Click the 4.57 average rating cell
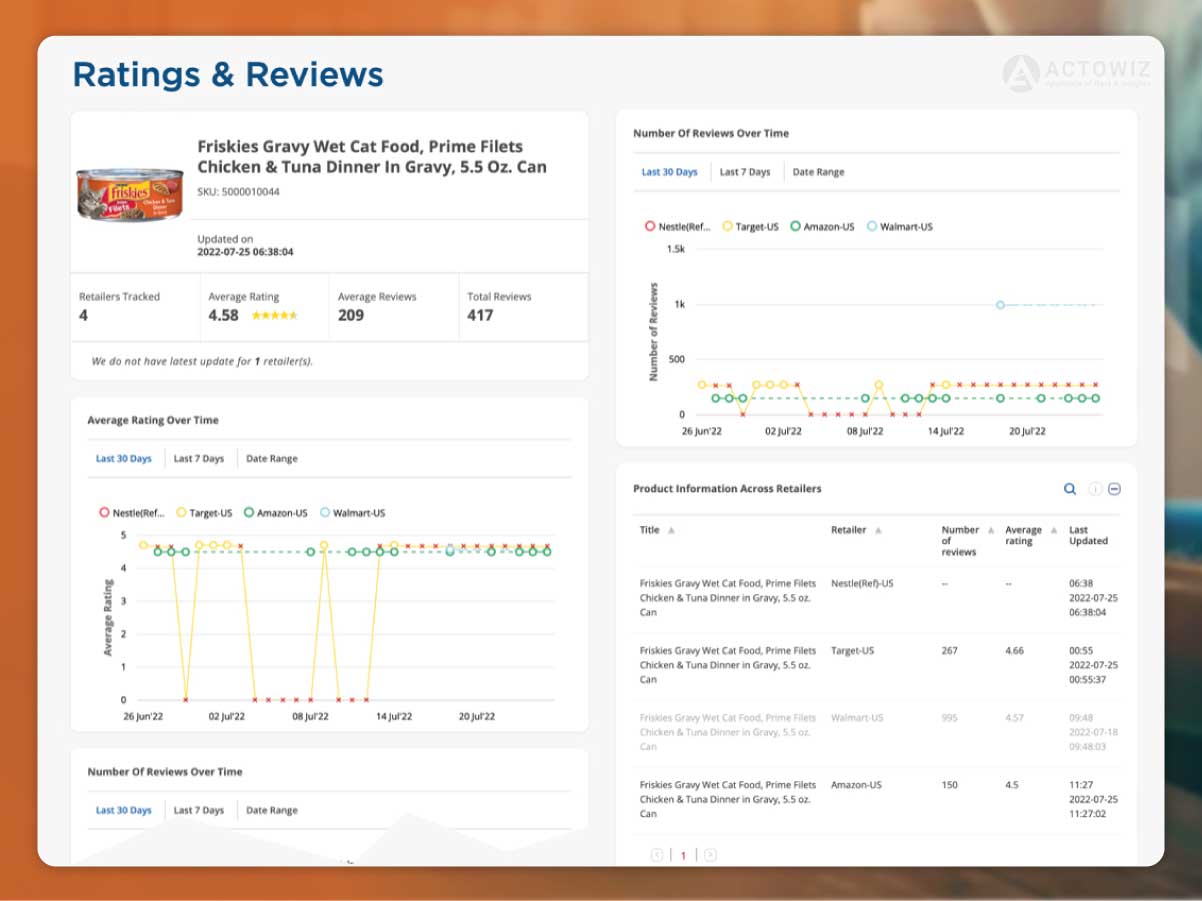1202x901 pixels. click(x=1014, y=718)
